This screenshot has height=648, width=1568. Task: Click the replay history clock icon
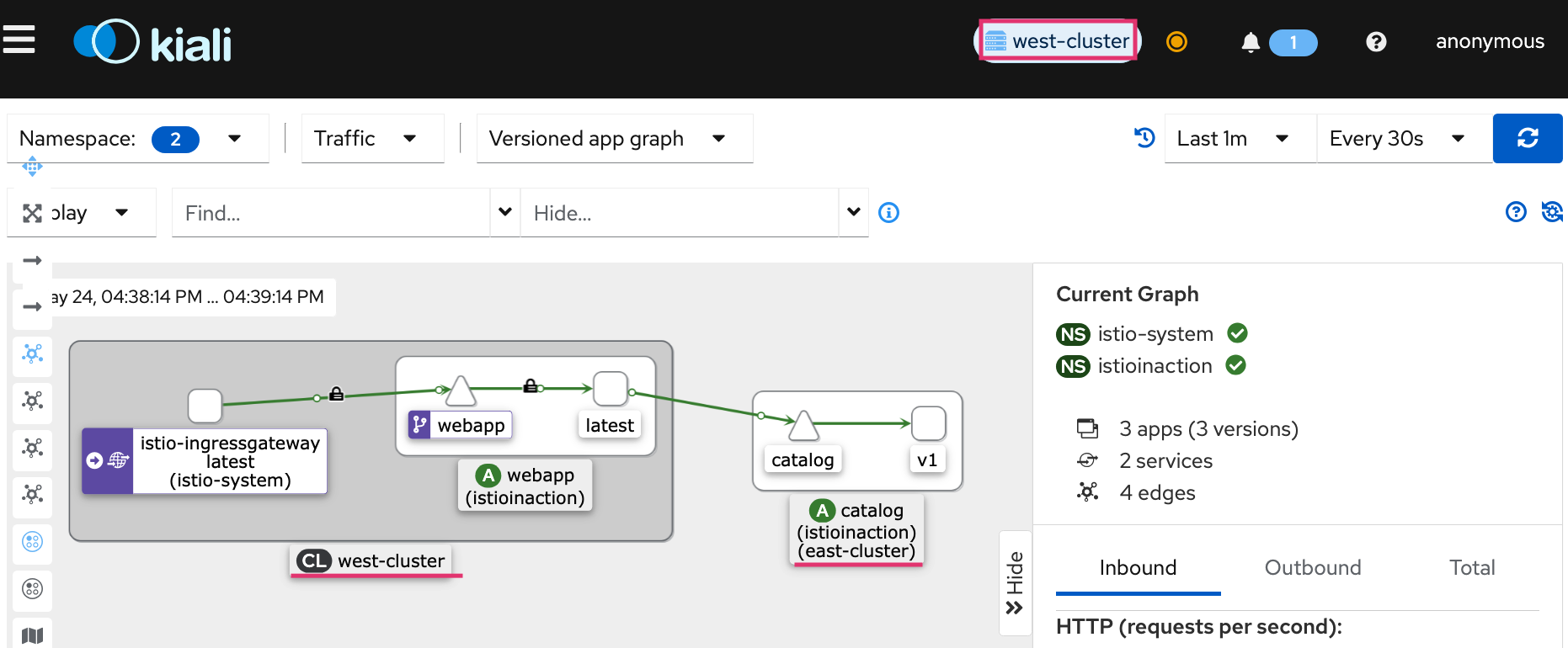click(x=1144, y=137)
